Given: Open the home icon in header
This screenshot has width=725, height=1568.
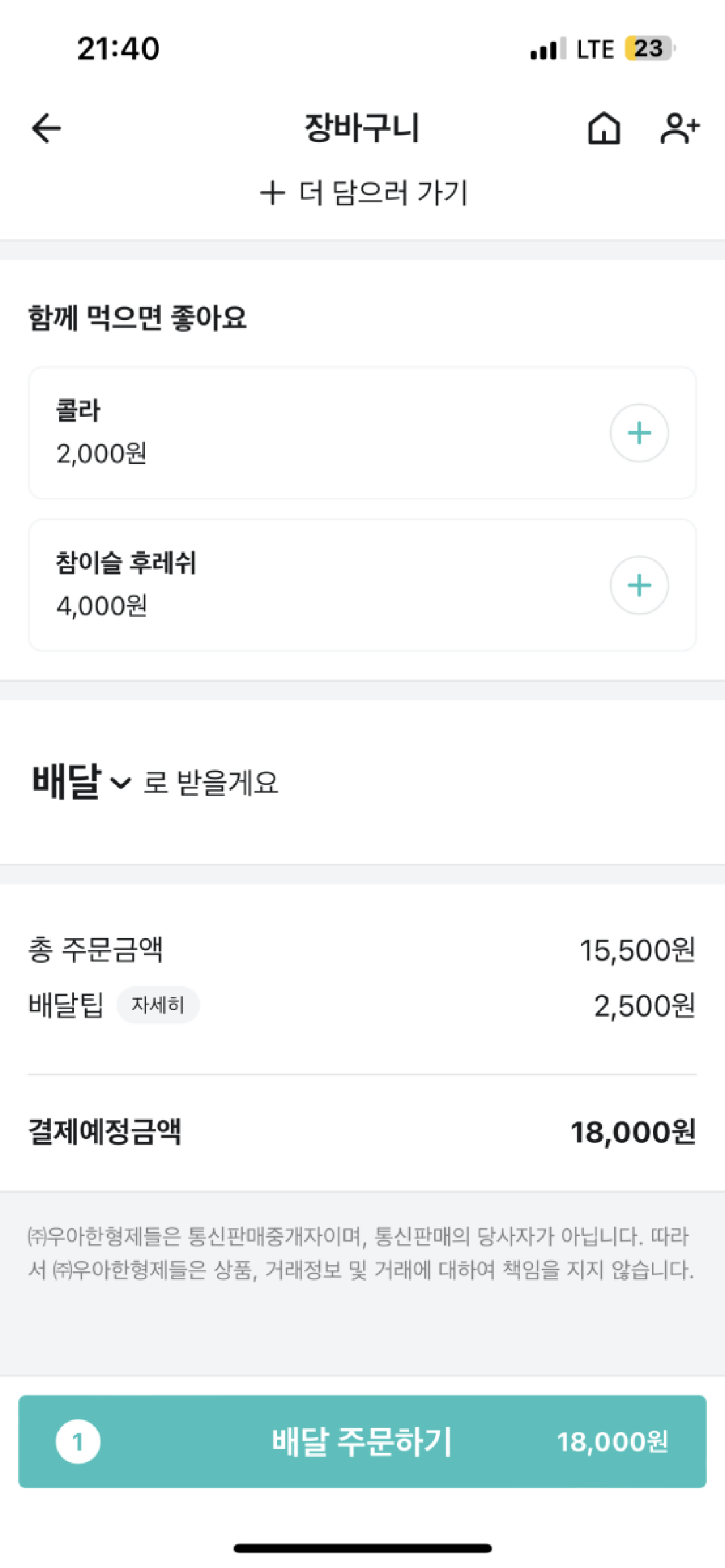Looking at the screenshot, I should 604,128.
